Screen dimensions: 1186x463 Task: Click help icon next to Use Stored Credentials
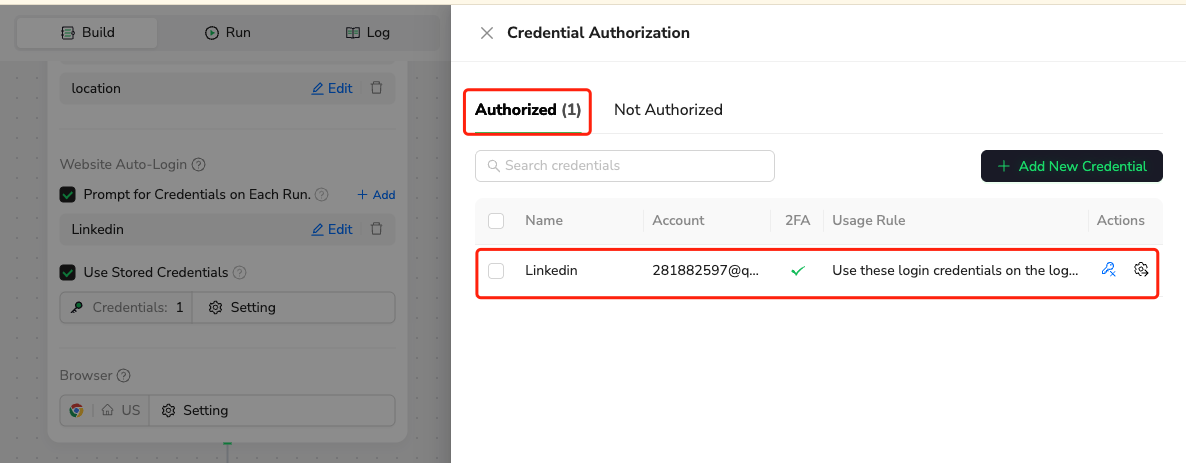[x=239, y=272]
